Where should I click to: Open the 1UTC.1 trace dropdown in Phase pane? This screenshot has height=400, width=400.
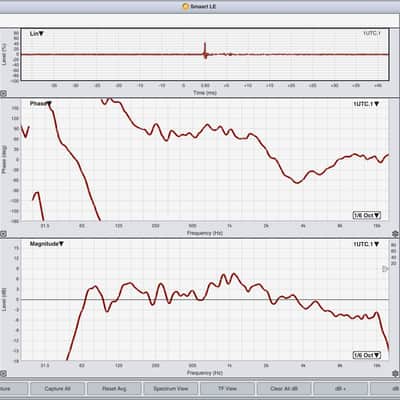point(366,104)
